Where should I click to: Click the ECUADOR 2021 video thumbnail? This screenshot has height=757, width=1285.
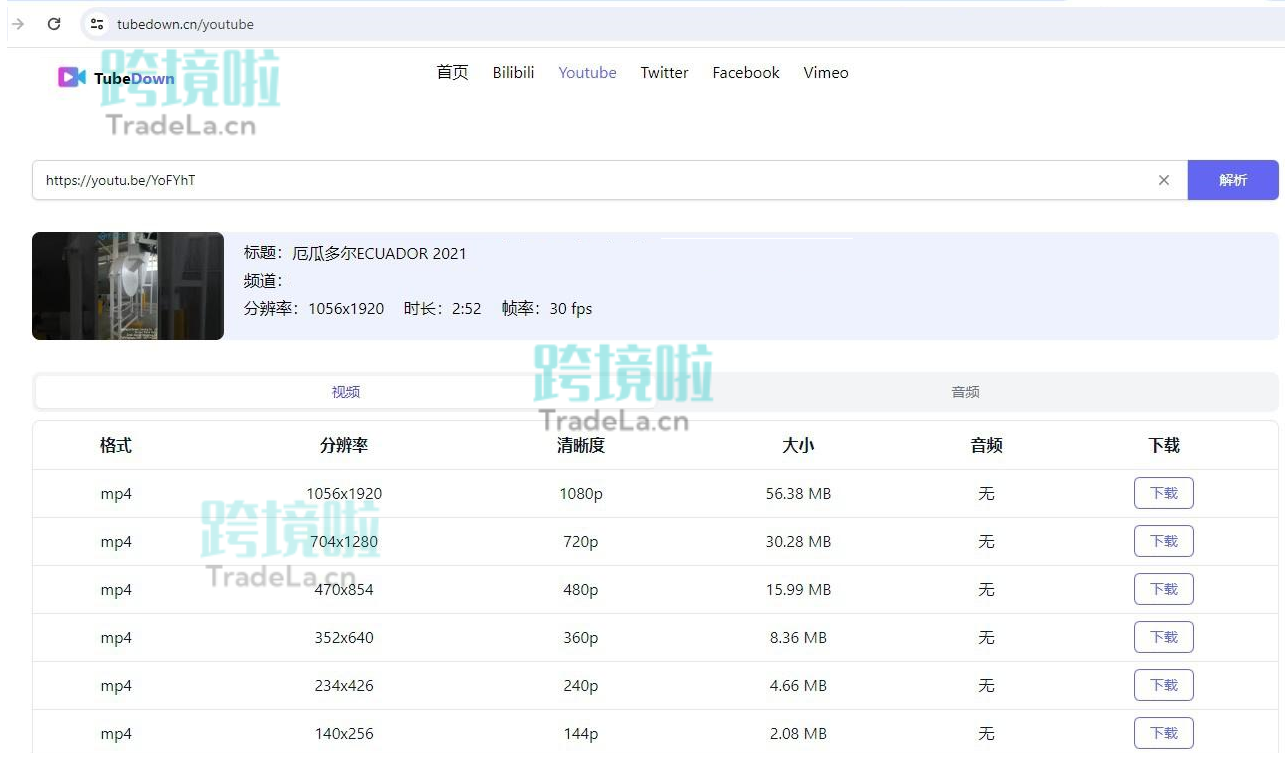128,286
